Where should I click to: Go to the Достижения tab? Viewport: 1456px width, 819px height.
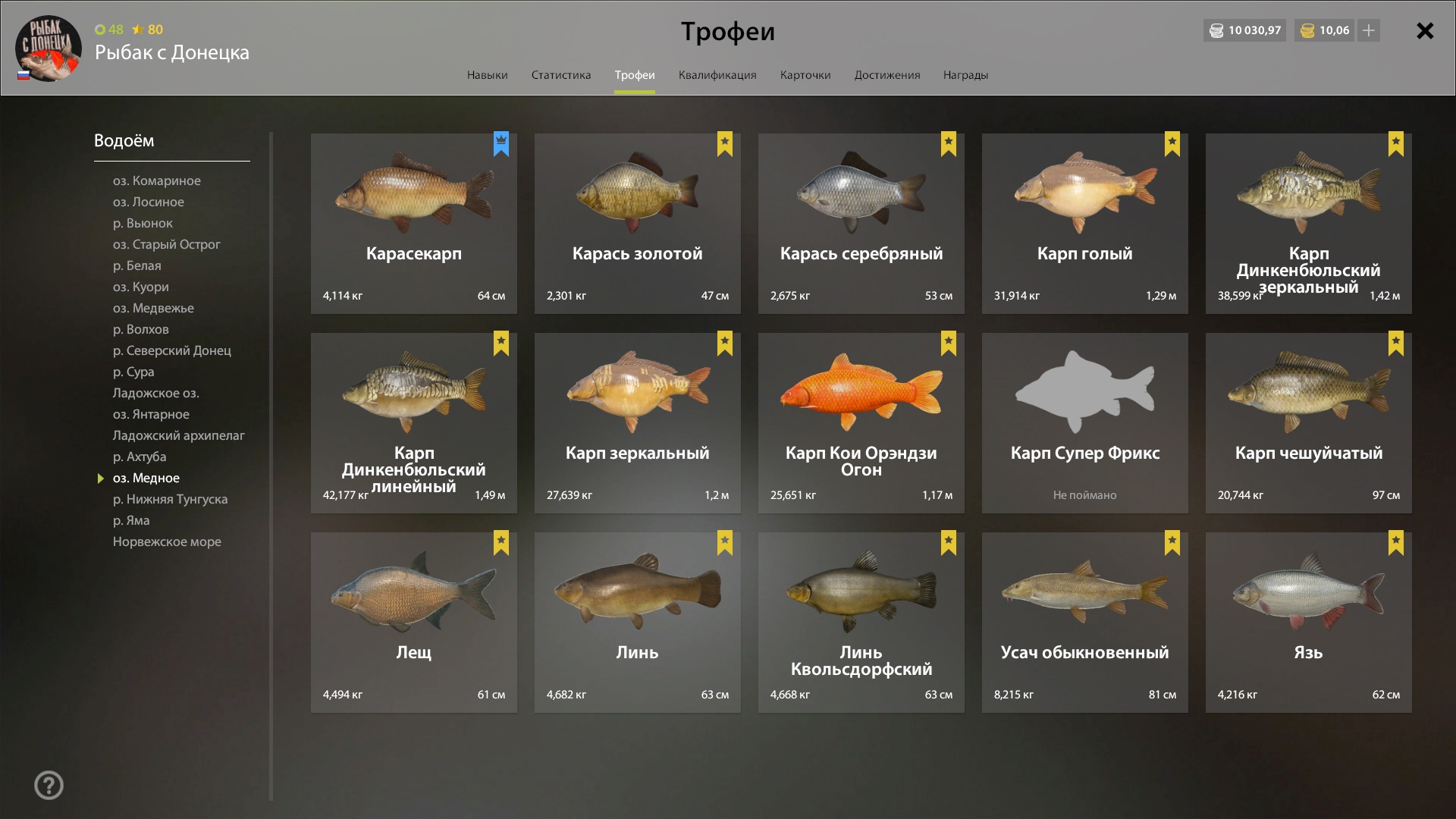pyautogui.click(x=887, y=75)
